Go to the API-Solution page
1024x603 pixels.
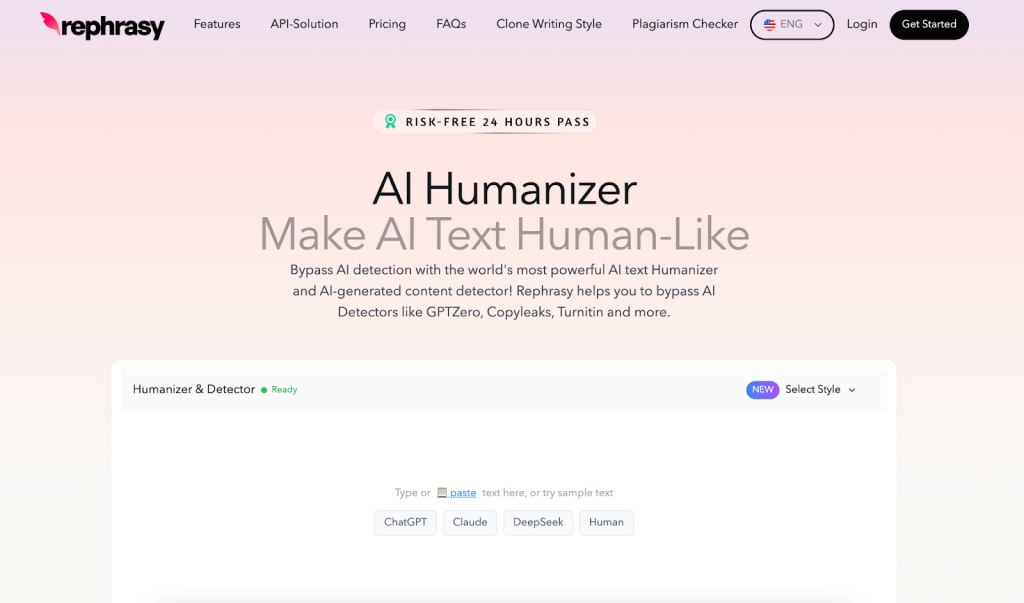pyautogui.click(x=304, y=24)
